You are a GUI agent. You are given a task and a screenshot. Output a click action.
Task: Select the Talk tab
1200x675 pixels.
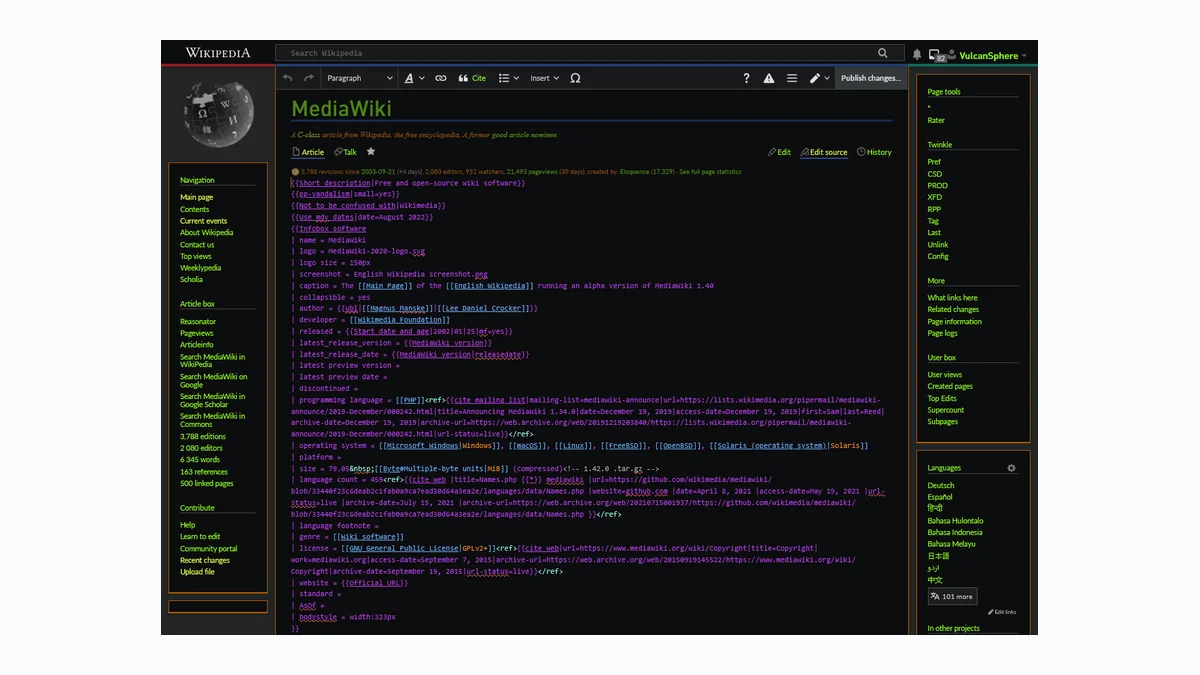tap(345, 152)
